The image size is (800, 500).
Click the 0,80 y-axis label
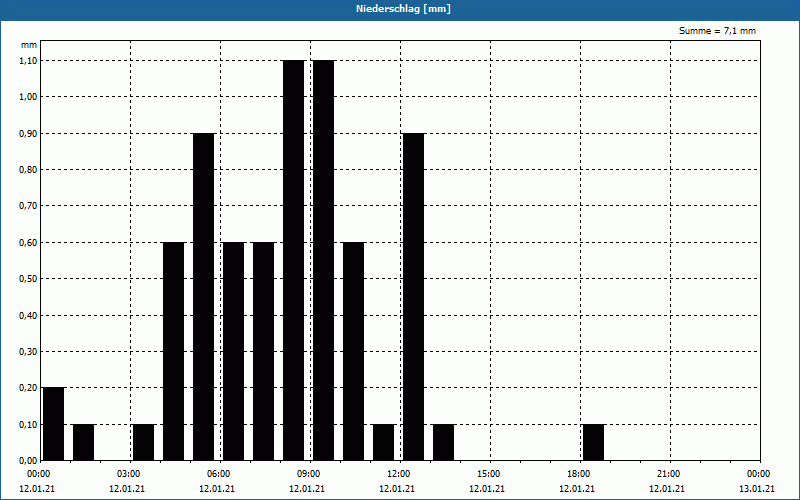click(28, 169)
